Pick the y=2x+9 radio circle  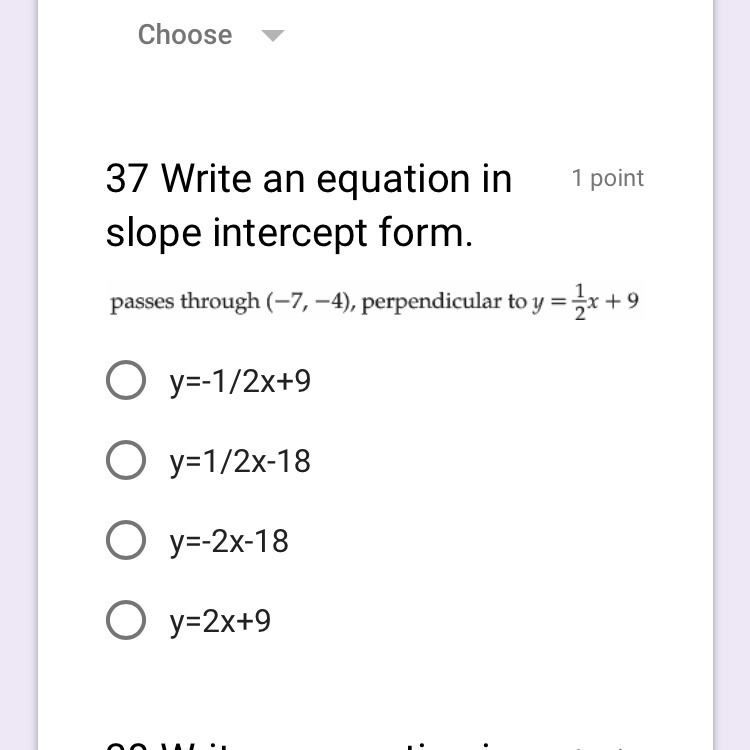(126, 621)
